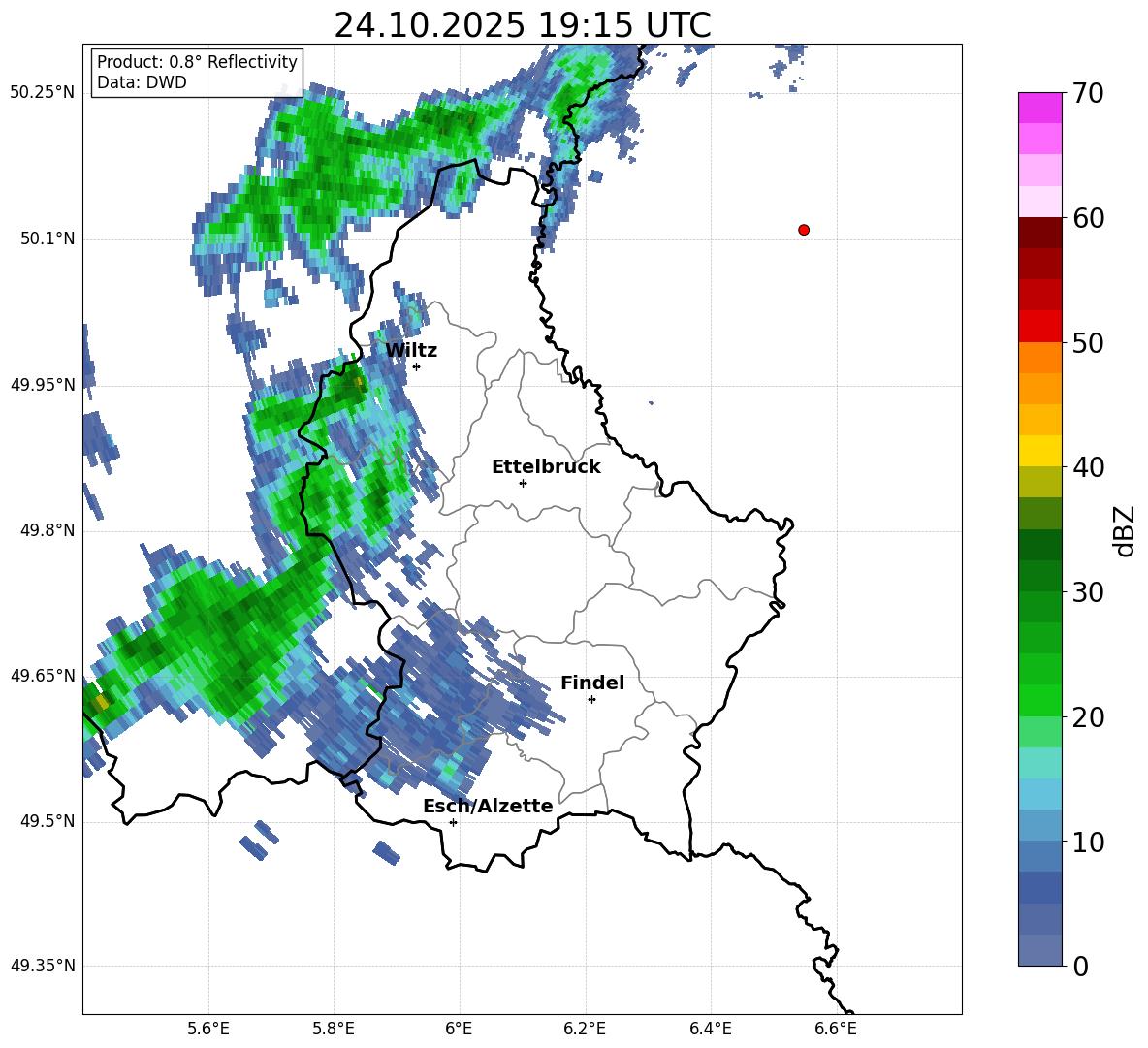Click the 0 tick label on colorbar
The image size is (1148, 1048).
1080,966
